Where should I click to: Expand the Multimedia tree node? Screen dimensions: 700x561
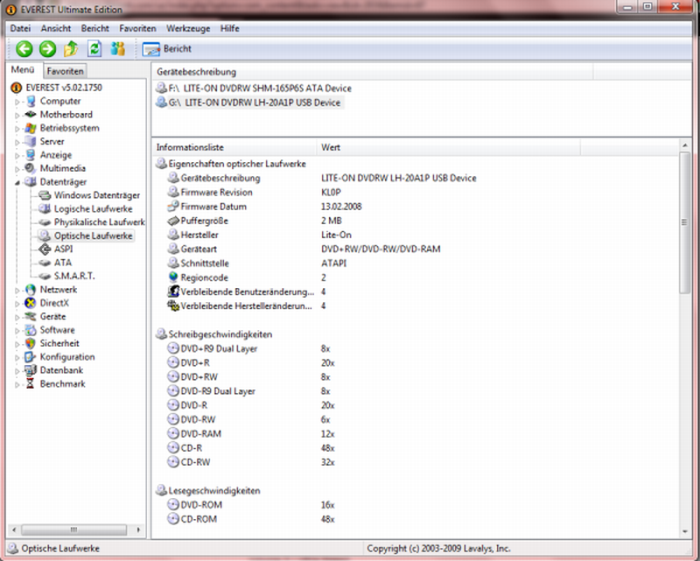(x=17, y=169)
